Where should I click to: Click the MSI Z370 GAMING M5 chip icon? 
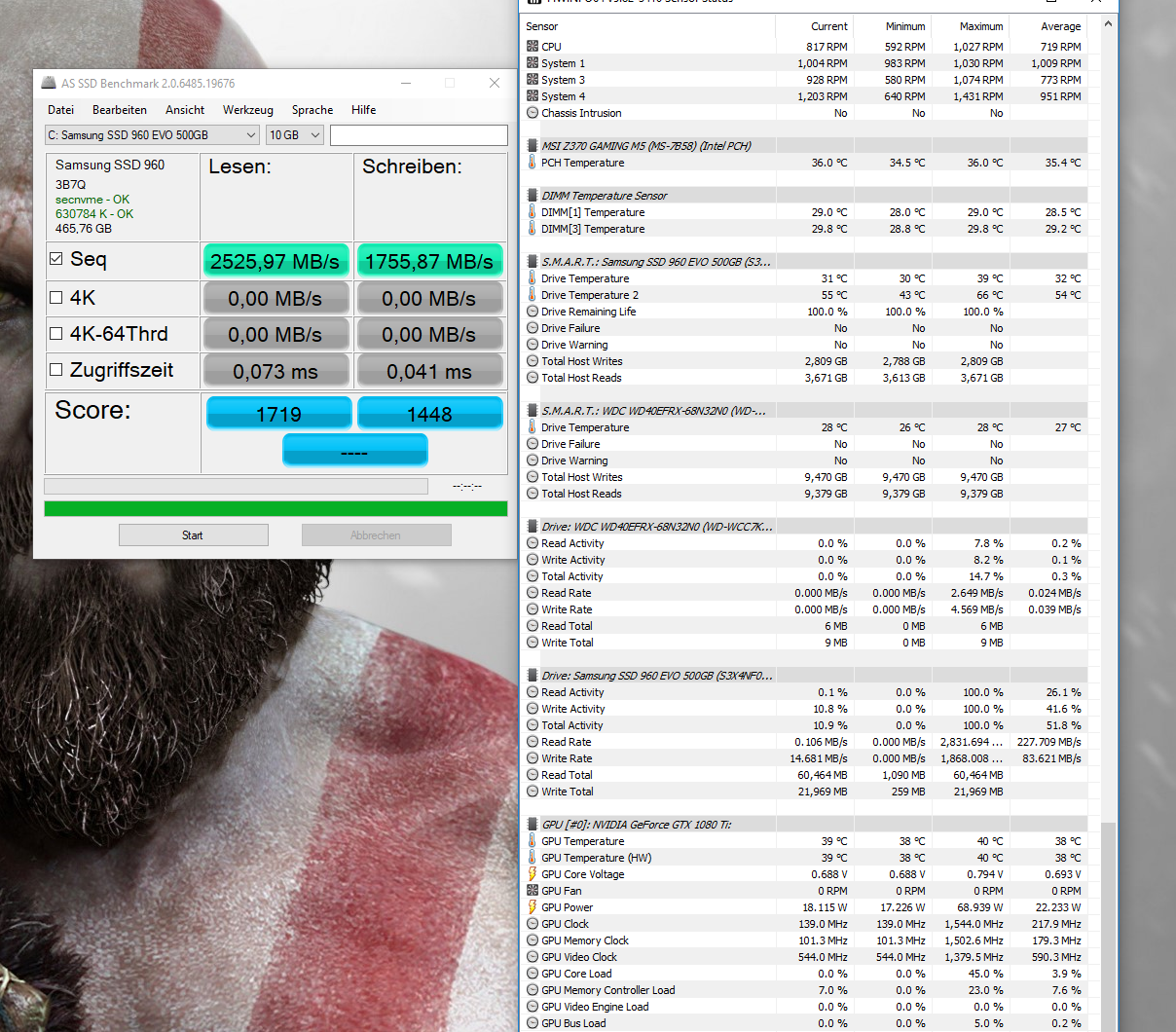point(533,145)
